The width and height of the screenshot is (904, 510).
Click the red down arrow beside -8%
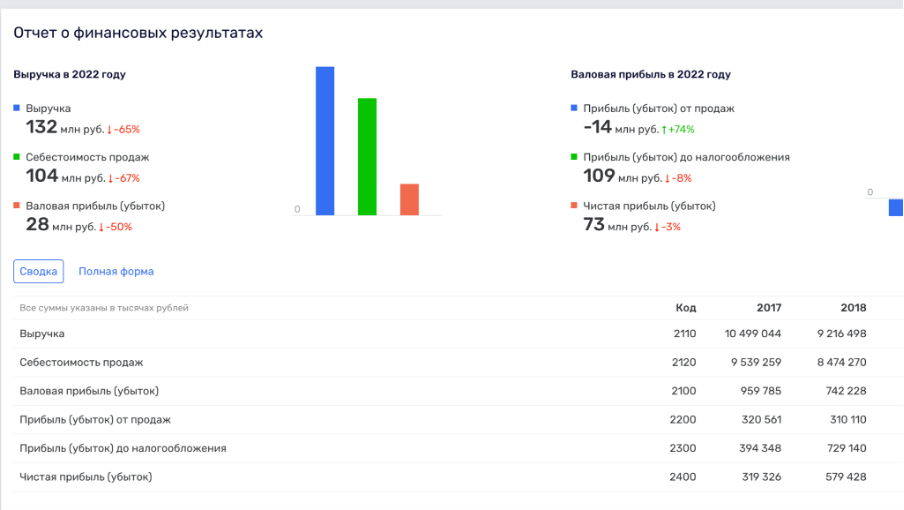(668, 178)
